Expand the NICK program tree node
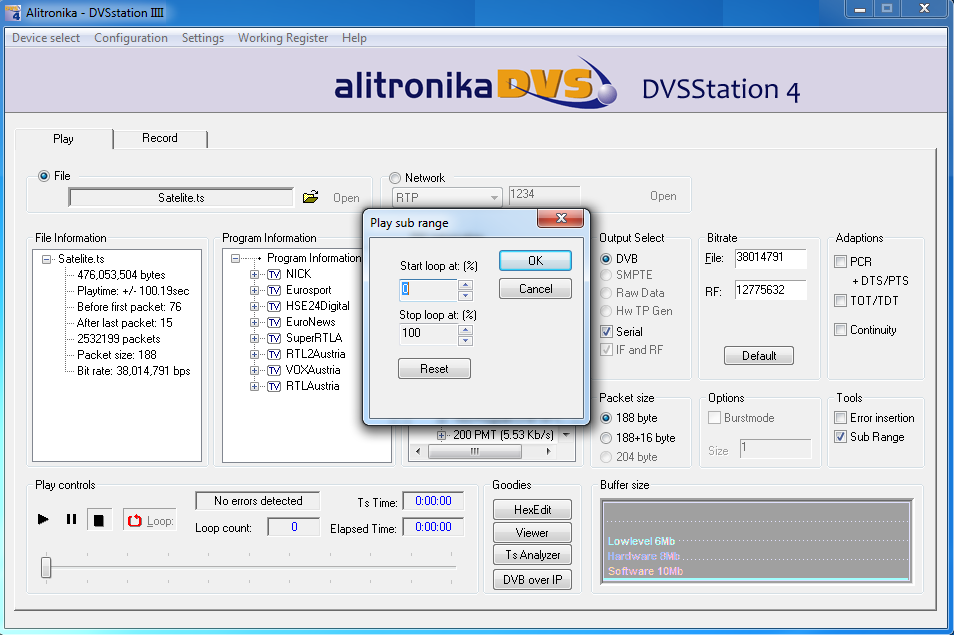The height and width of the screenshot is (635, 954). [255, 274]
